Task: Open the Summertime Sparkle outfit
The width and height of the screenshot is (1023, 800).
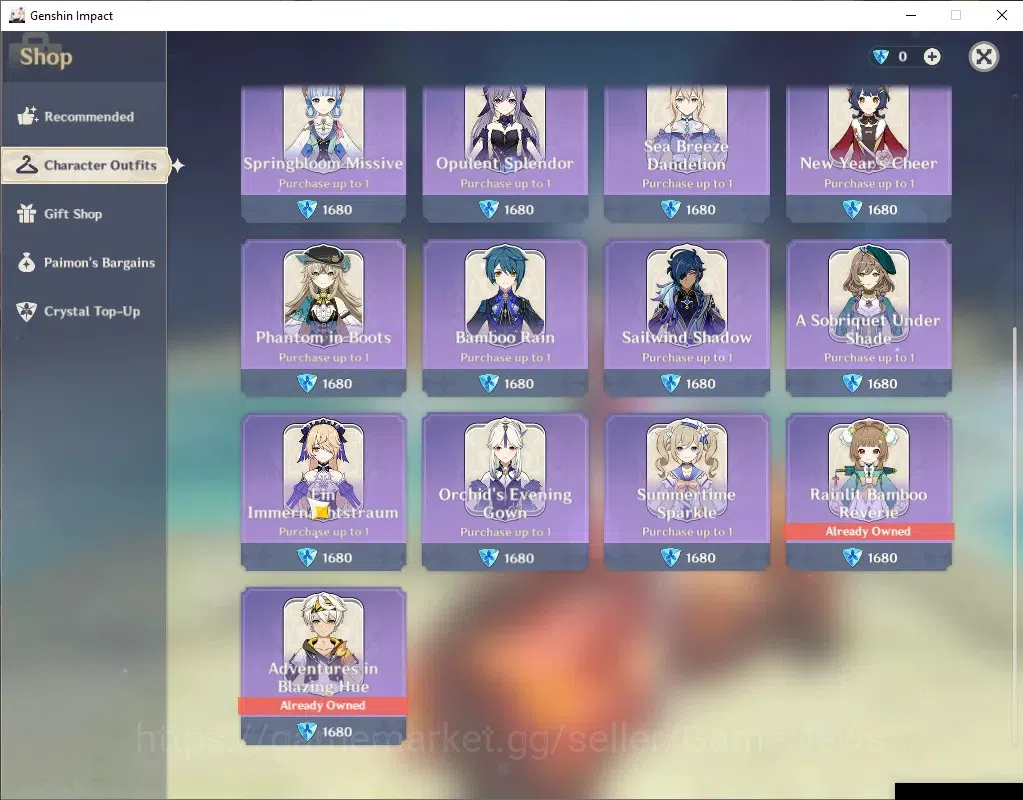Action: pos(686,492)
